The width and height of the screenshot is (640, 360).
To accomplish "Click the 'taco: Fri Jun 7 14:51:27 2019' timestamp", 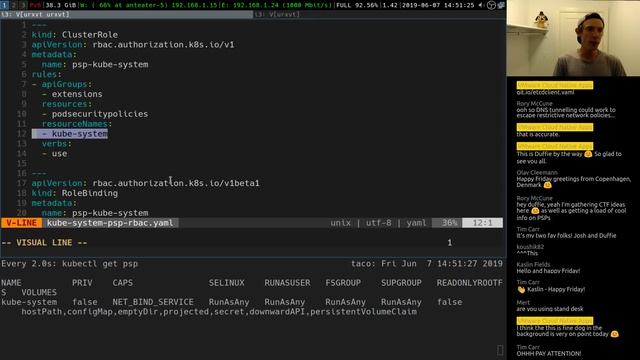I will point(427,264).
